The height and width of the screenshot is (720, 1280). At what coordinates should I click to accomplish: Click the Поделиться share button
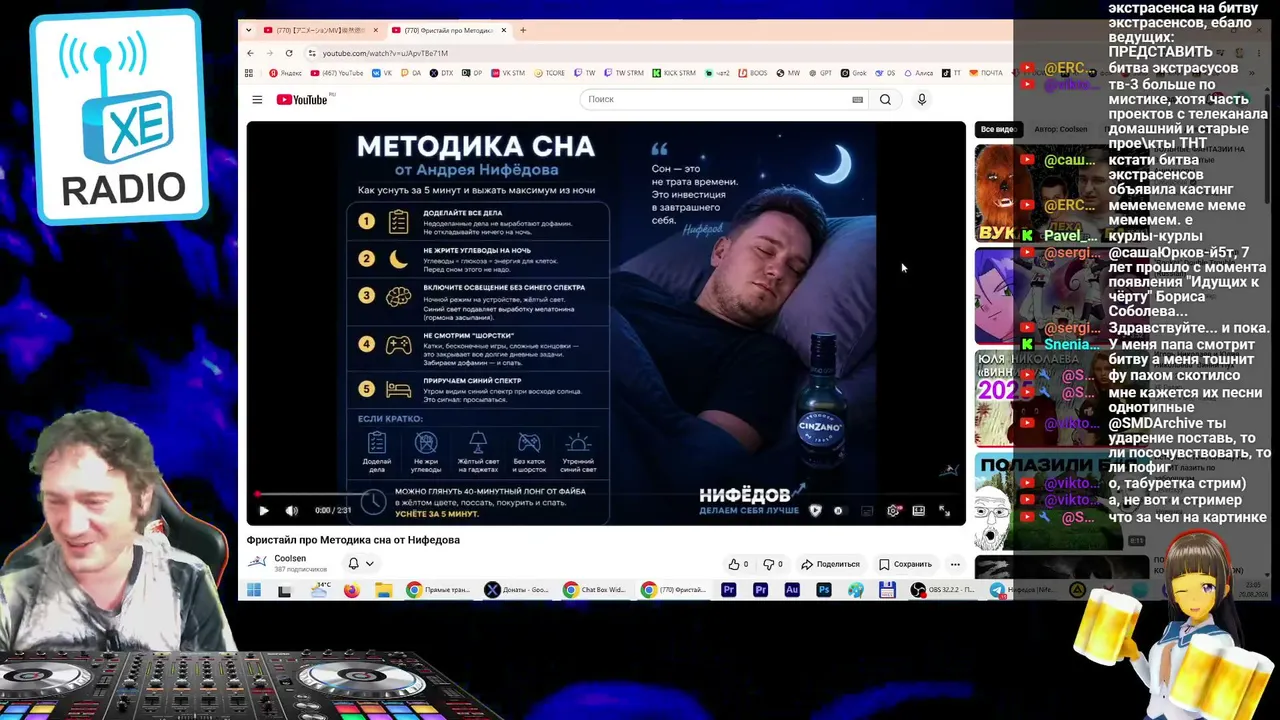pos(831,564)
